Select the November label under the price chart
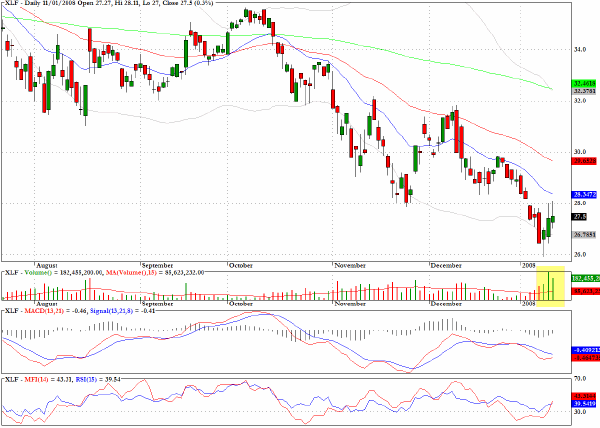This screenshot has height=428, width=600. point(350,265)
